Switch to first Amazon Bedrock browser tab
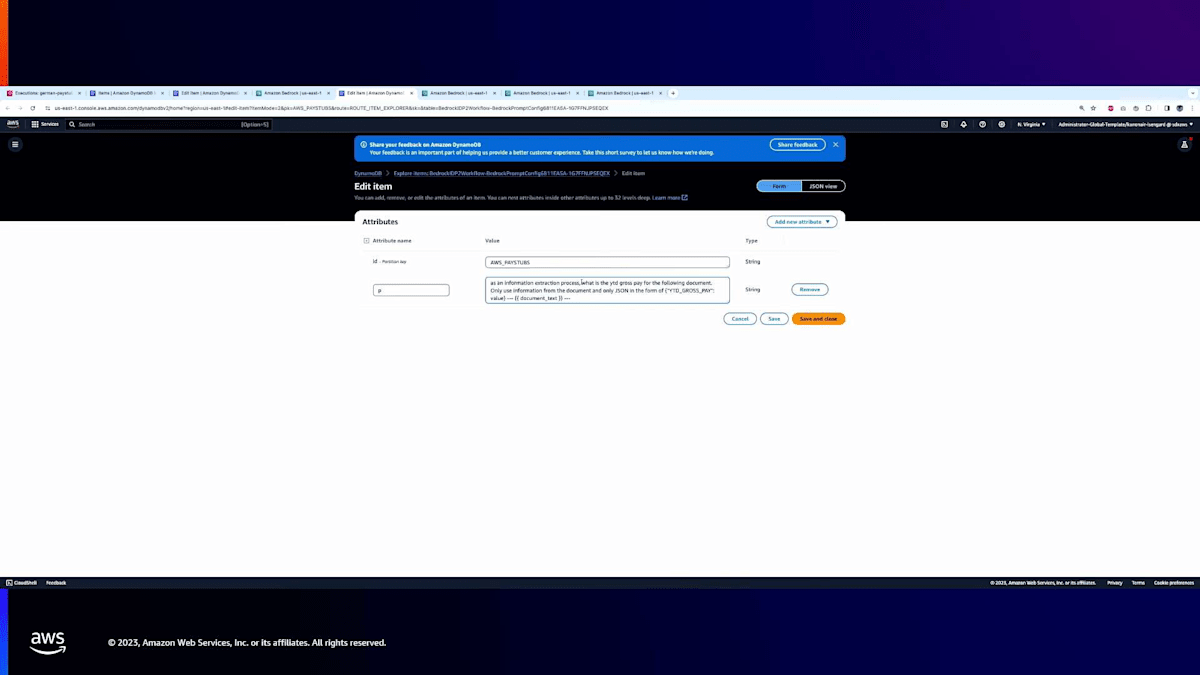1200x675 pixels. point(292,93)
